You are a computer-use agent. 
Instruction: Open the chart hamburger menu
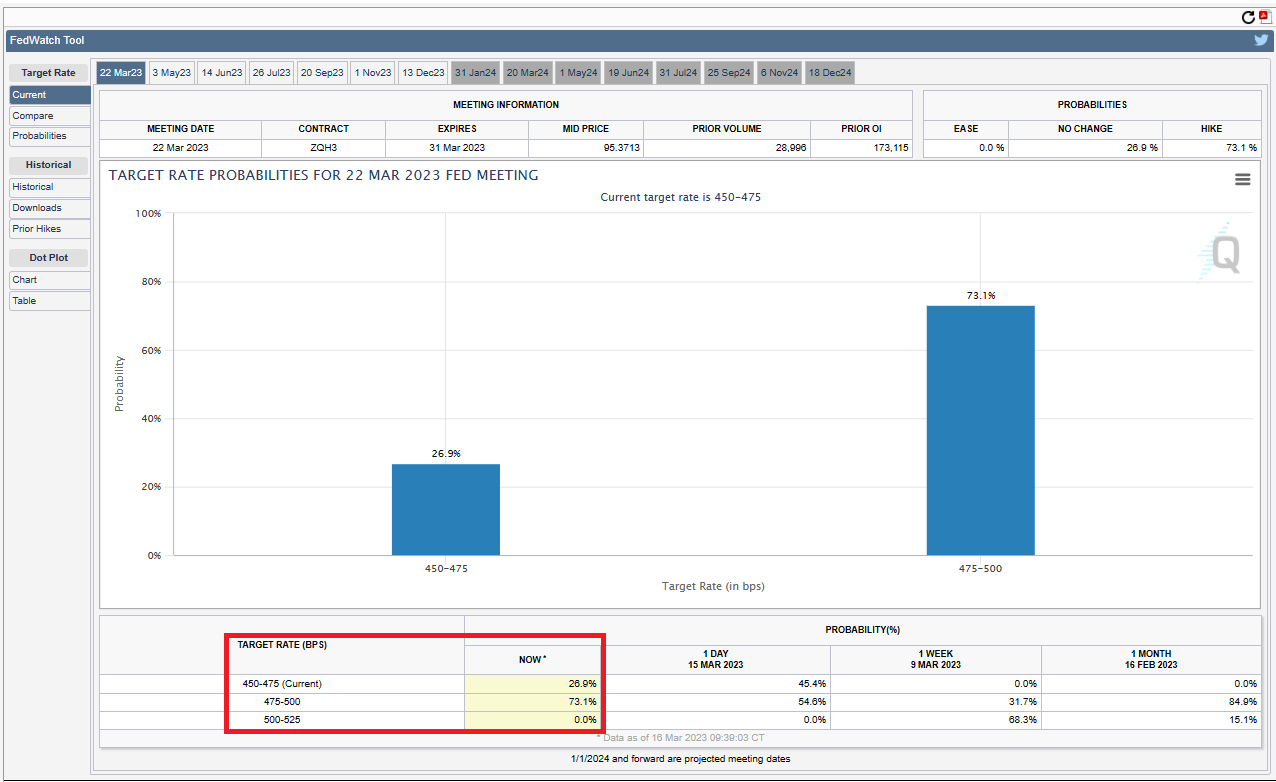(1242, 180)
